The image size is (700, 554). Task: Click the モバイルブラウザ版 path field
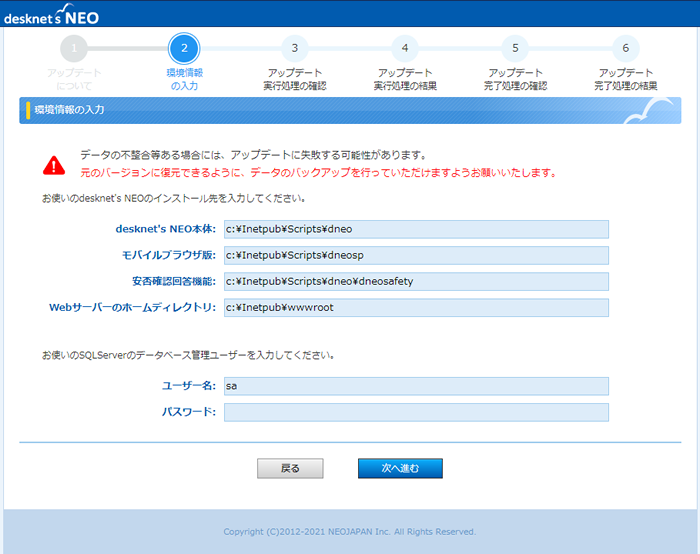(416, 255)
